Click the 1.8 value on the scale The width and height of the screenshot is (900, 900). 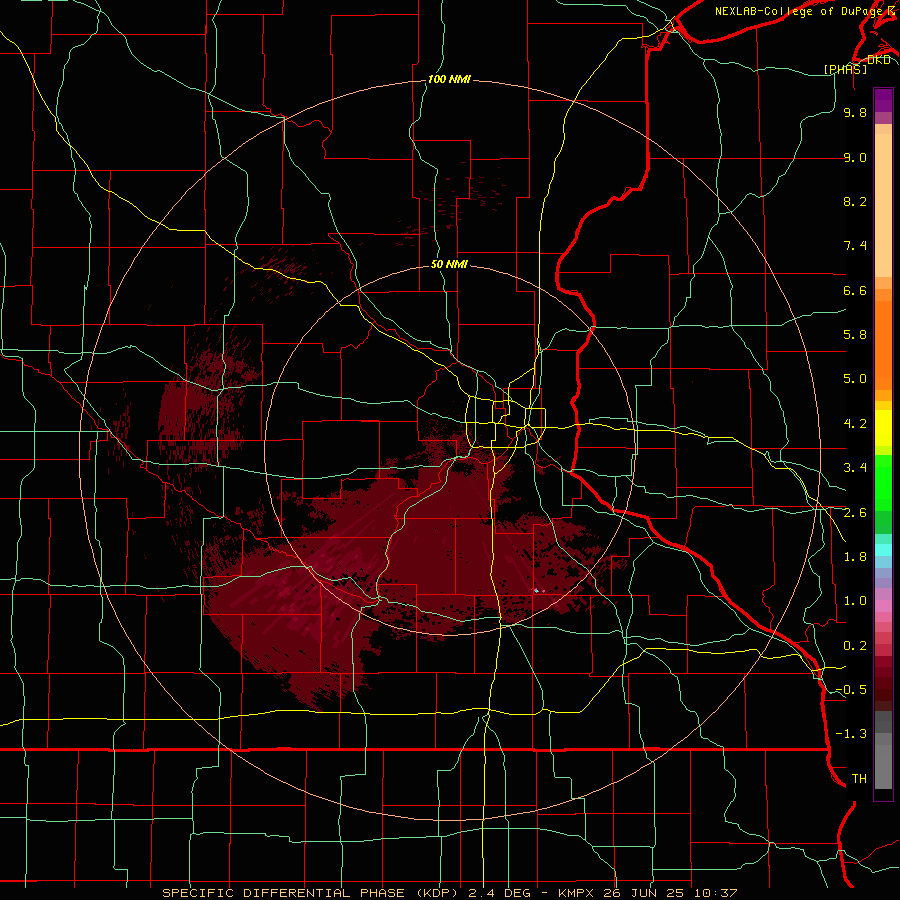coord(855,557)
